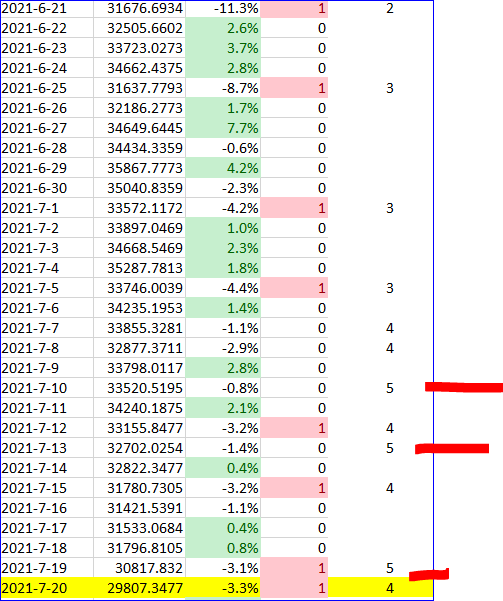
Task: Click date cell 2021-7-9
Action: [x=47, y=368]
